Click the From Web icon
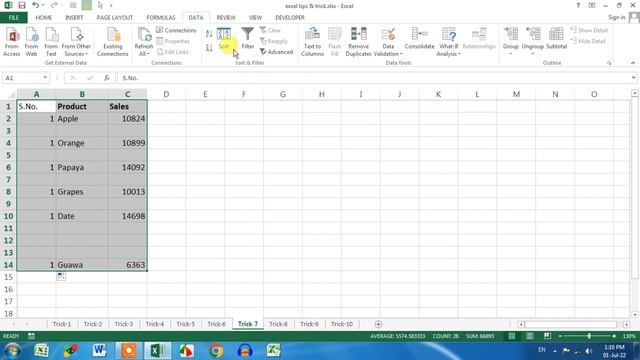This screenshot has height=360, width=640. [31, 42]
